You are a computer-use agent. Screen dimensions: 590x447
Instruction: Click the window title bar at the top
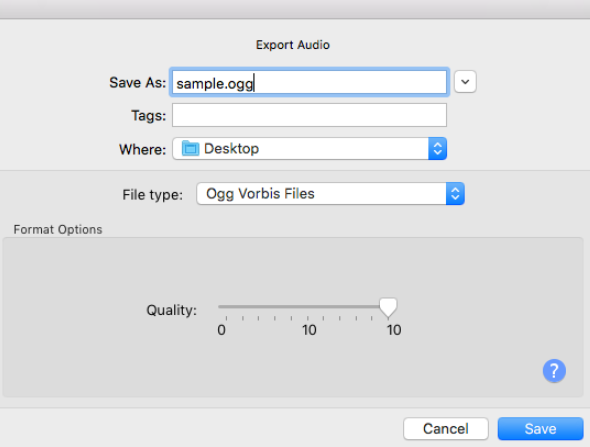point(295,9)
